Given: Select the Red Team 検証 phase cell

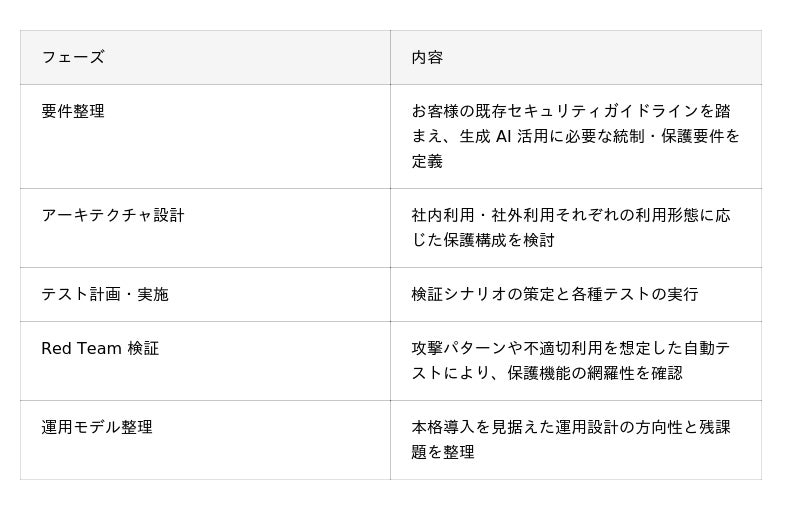Looking at the screenshot, I should (x=100, y=348).
